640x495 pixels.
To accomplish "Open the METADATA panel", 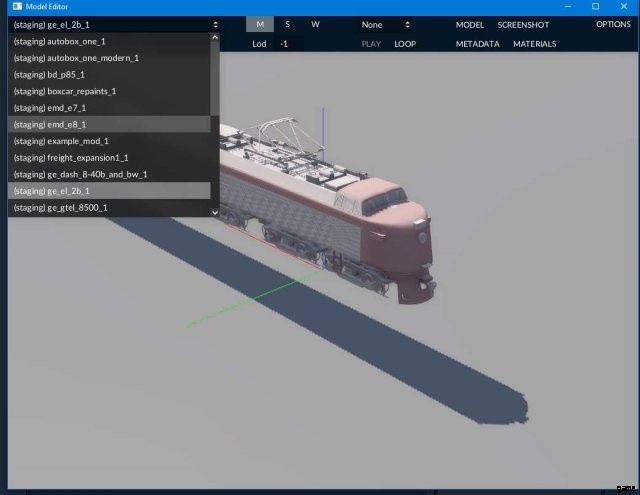I will click(x=478, y=44).
